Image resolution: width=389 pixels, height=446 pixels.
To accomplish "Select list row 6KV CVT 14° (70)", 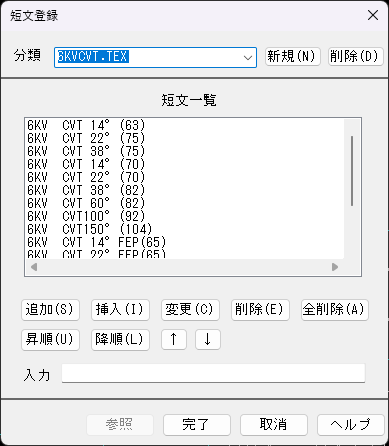I will pyautogui.click(x=185, y=164).
